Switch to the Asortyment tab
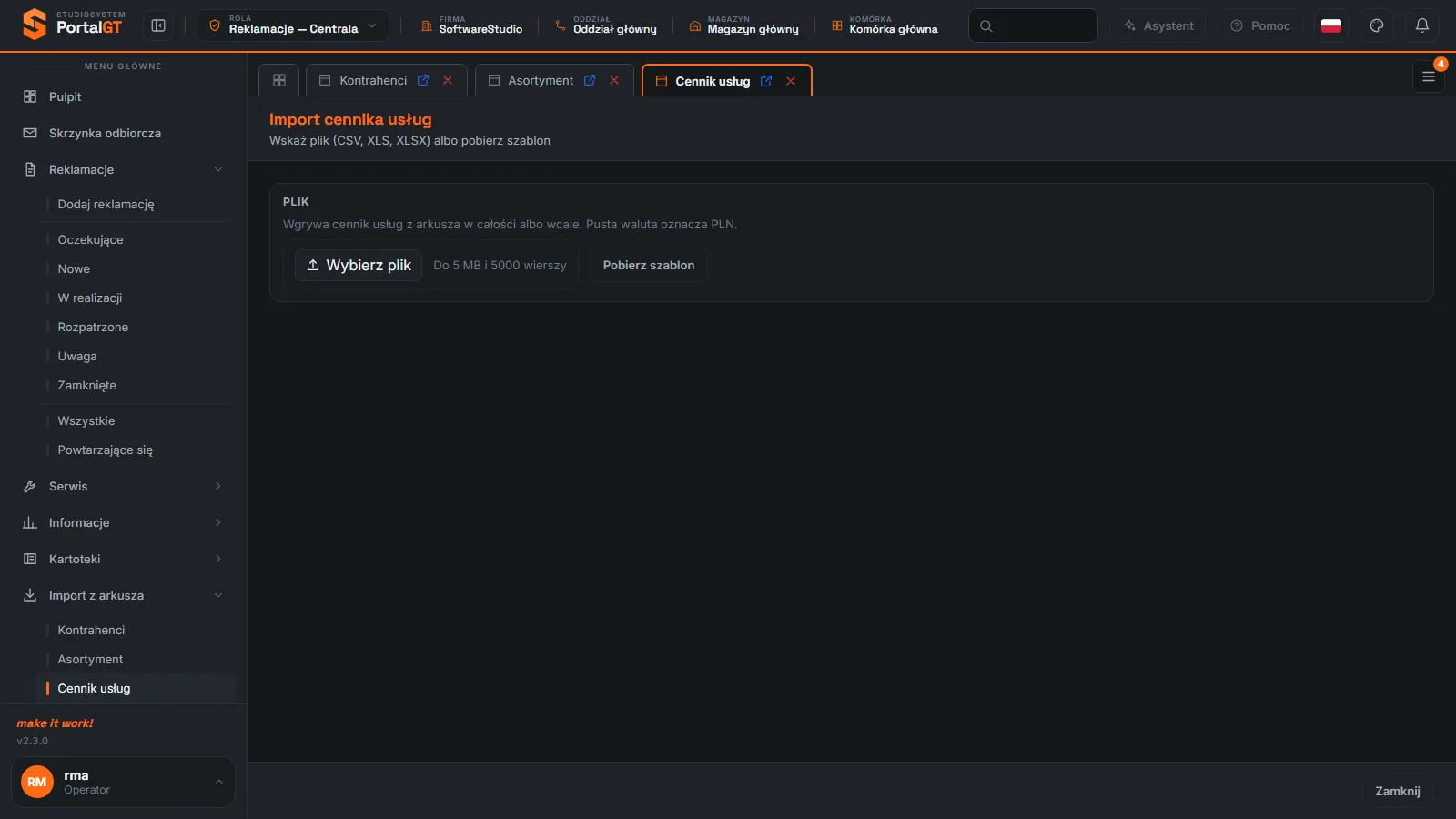This screenshot has width=1456, height=819. pos(541,80)
